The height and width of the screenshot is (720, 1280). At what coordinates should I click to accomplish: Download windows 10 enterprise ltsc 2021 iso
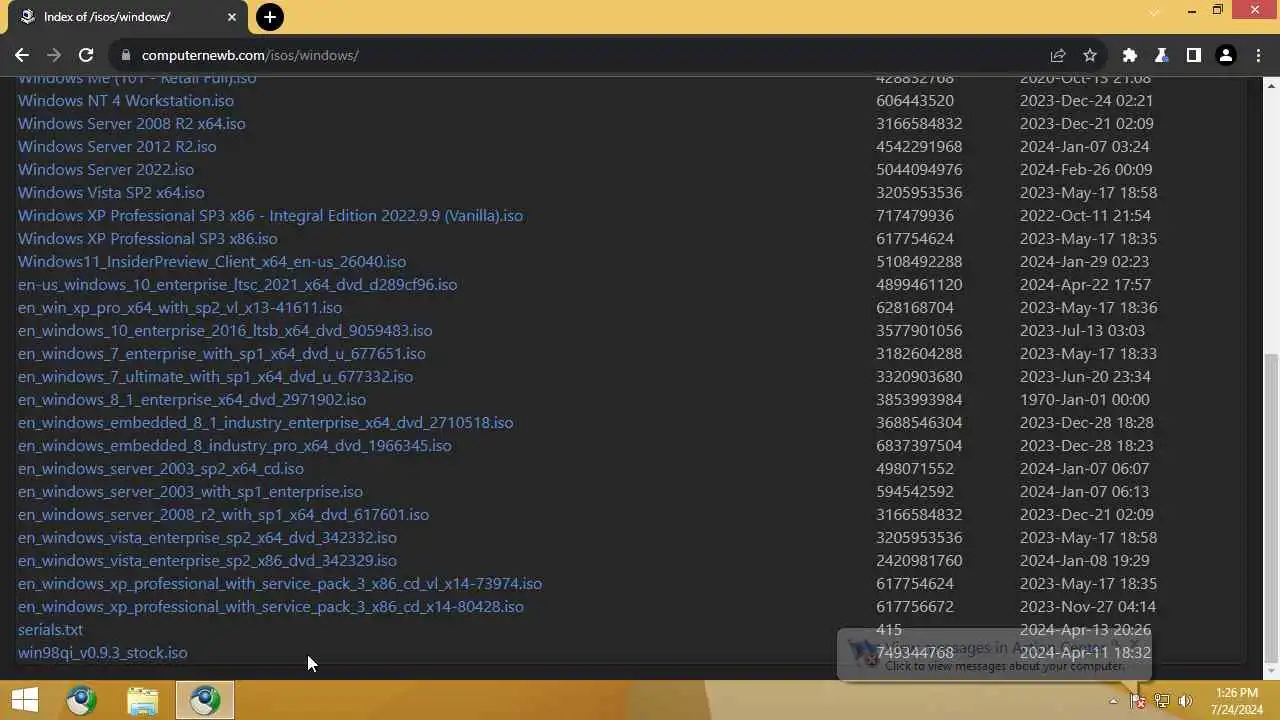tap(237, 284)
